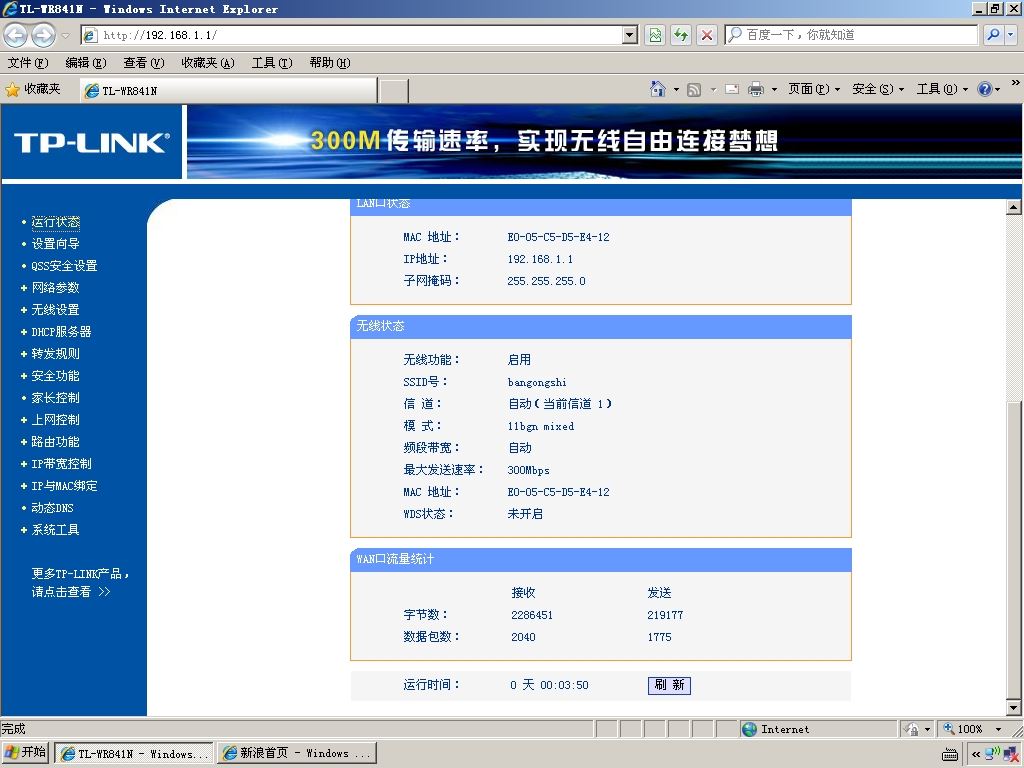Click the Print icon

(x=756, y=89)
